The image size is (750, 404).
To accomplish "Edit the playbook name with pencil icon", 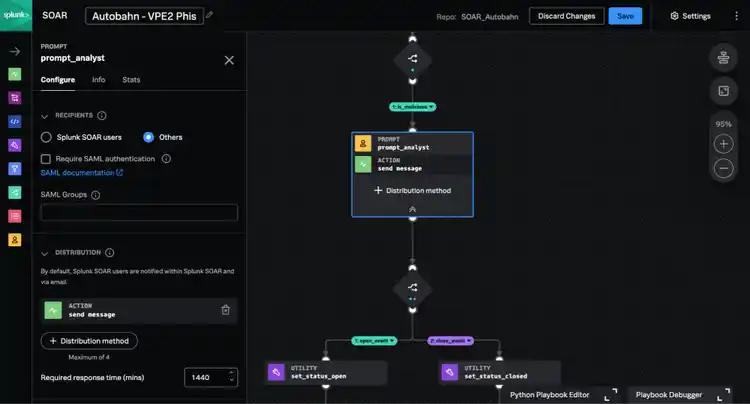I will point(209,16).
